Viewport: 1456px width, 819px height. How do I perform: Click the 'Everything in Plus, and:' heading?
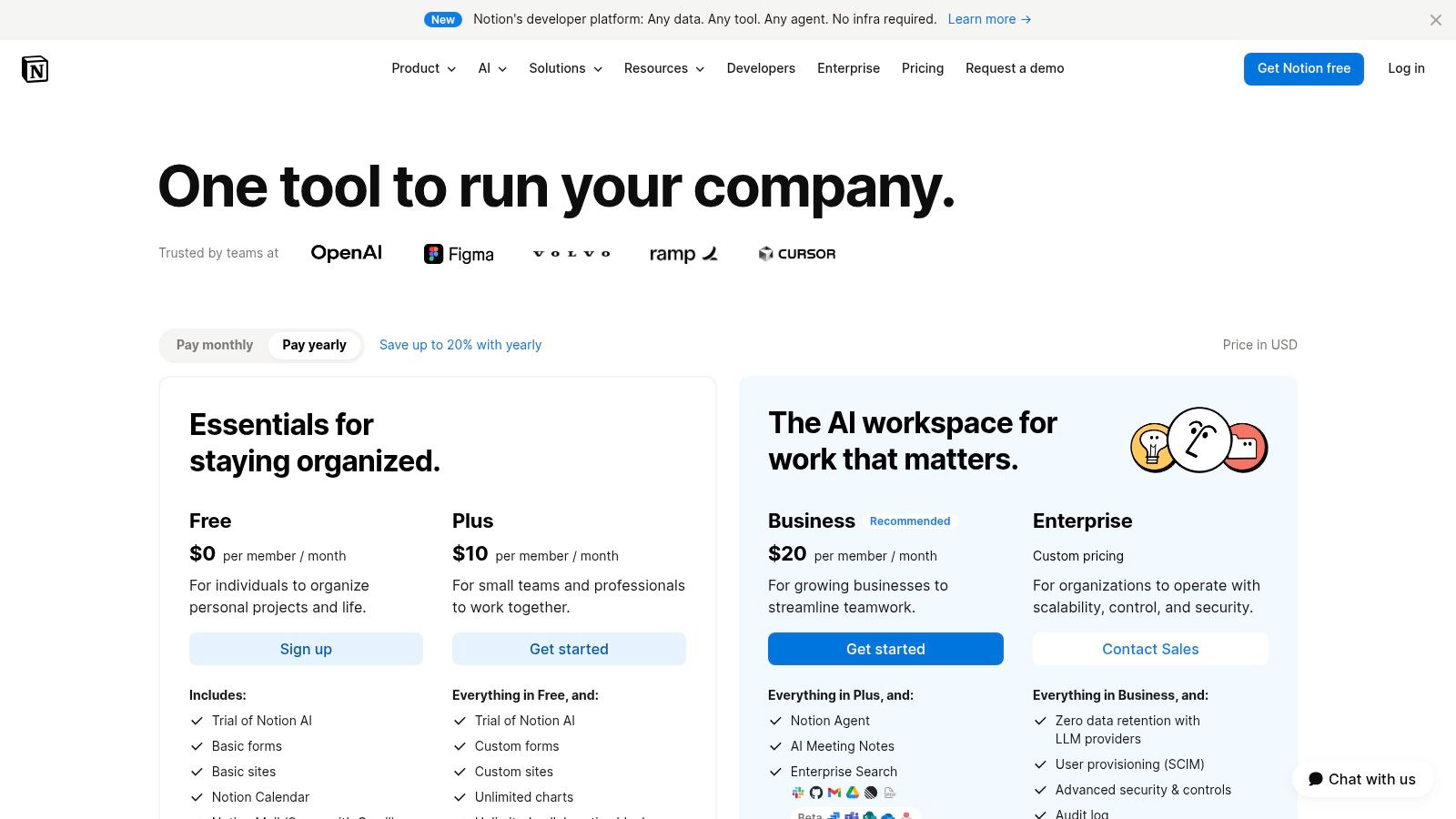coord(841,695)
